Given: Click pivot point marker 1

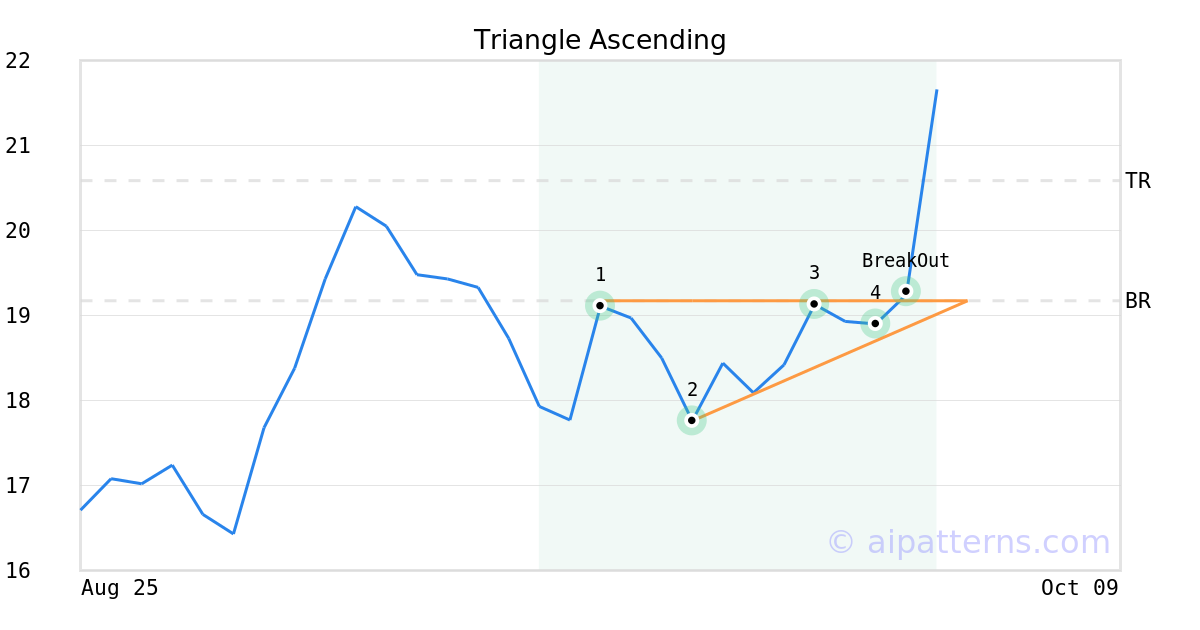Looking at the screenshot, I should 600,305.
